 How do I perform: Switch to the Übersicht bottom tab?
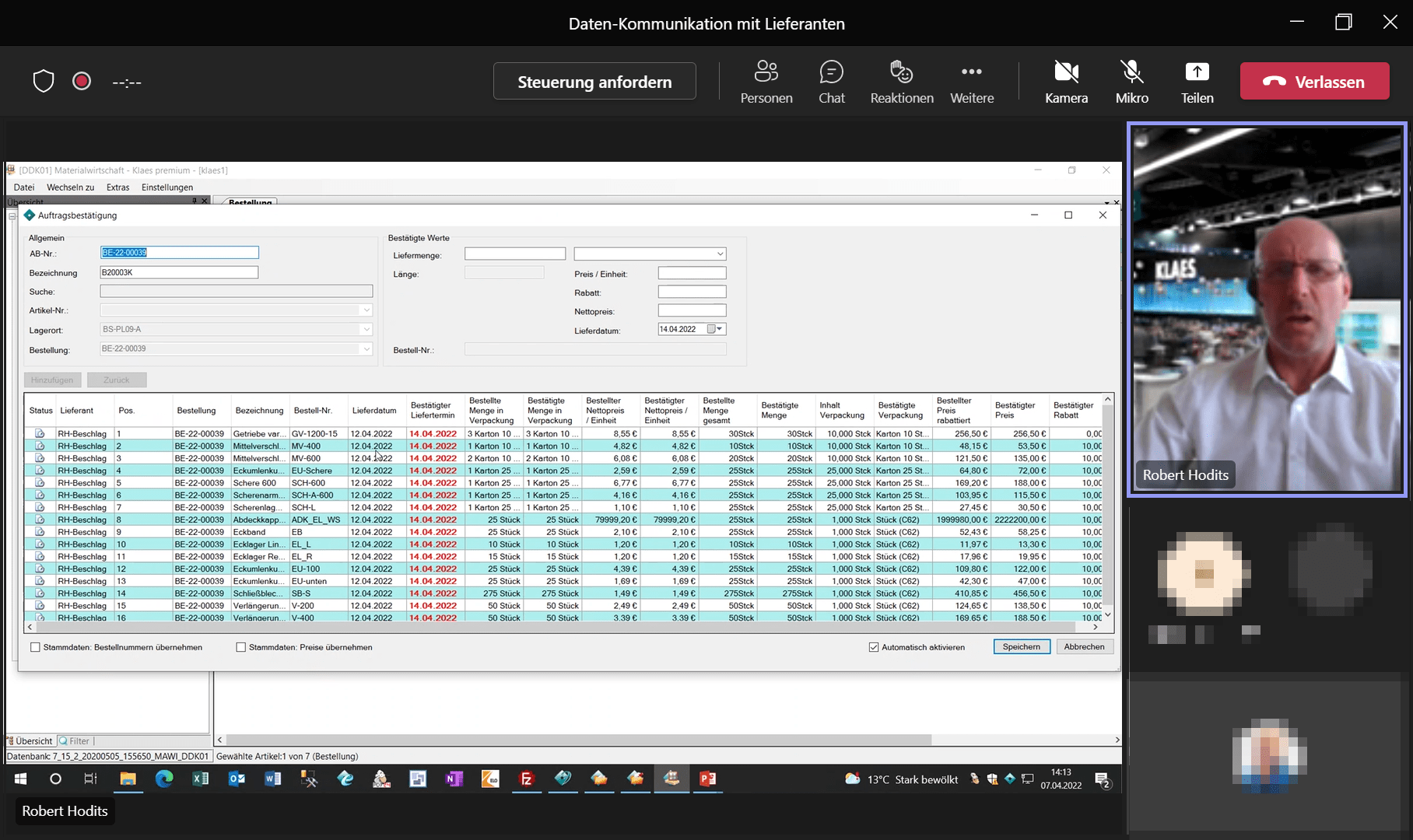30,741
